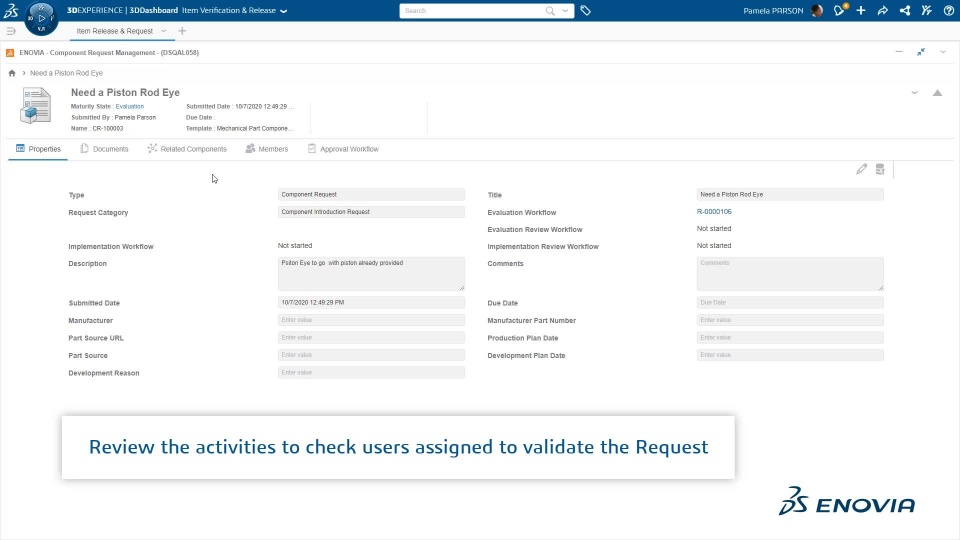The width and height of the screenshot is (960, 540).
Task: Click the Home breadcrumb icon
Action: (x=12, y=73)
